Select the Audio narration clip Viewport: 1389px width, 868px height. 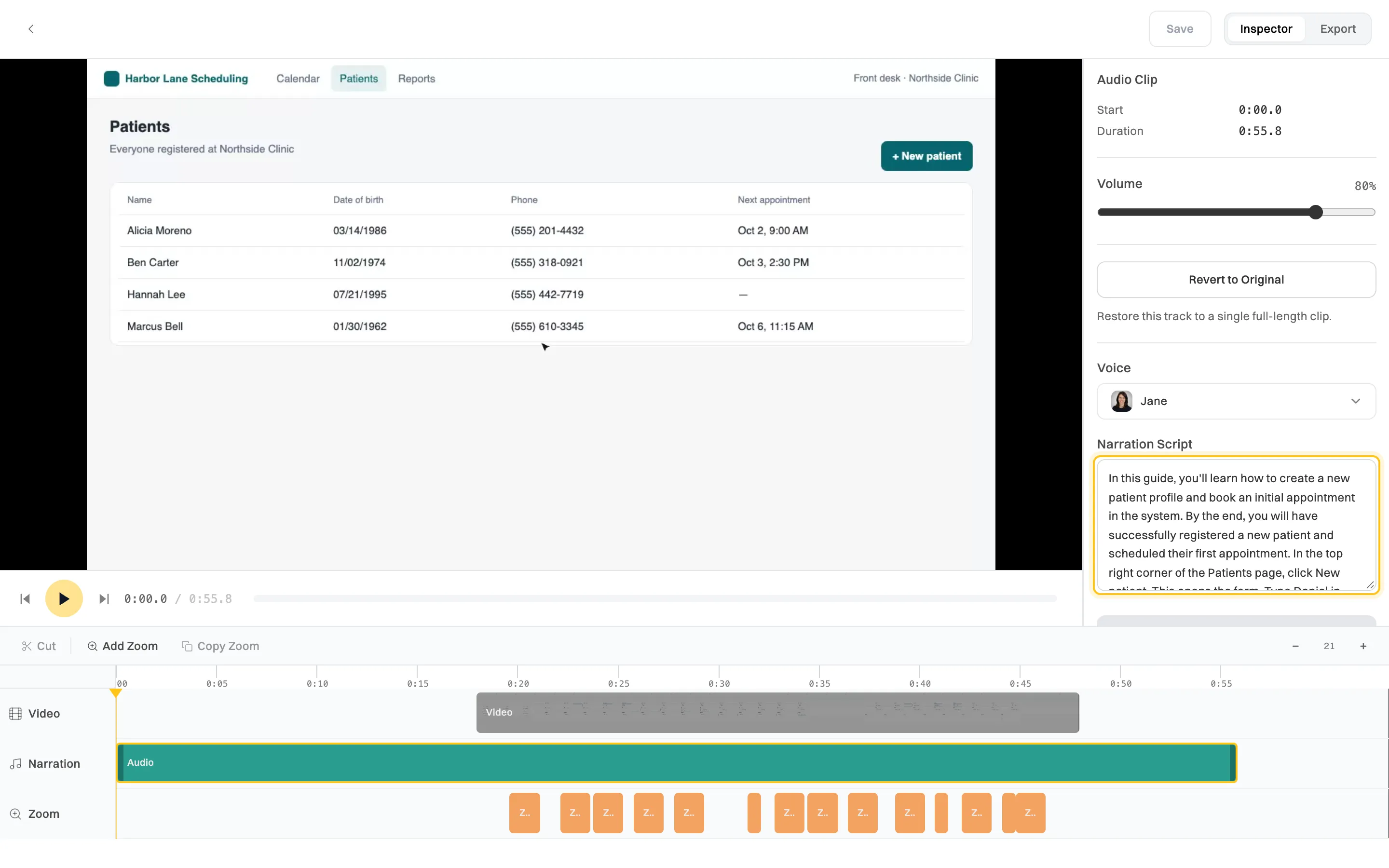676,762
